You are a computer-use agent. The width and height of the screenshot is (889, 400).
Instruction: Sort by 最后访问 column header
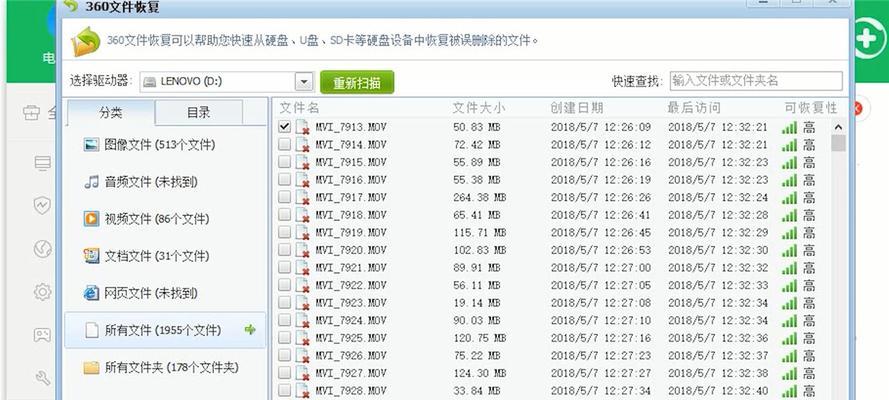(694, 108)
